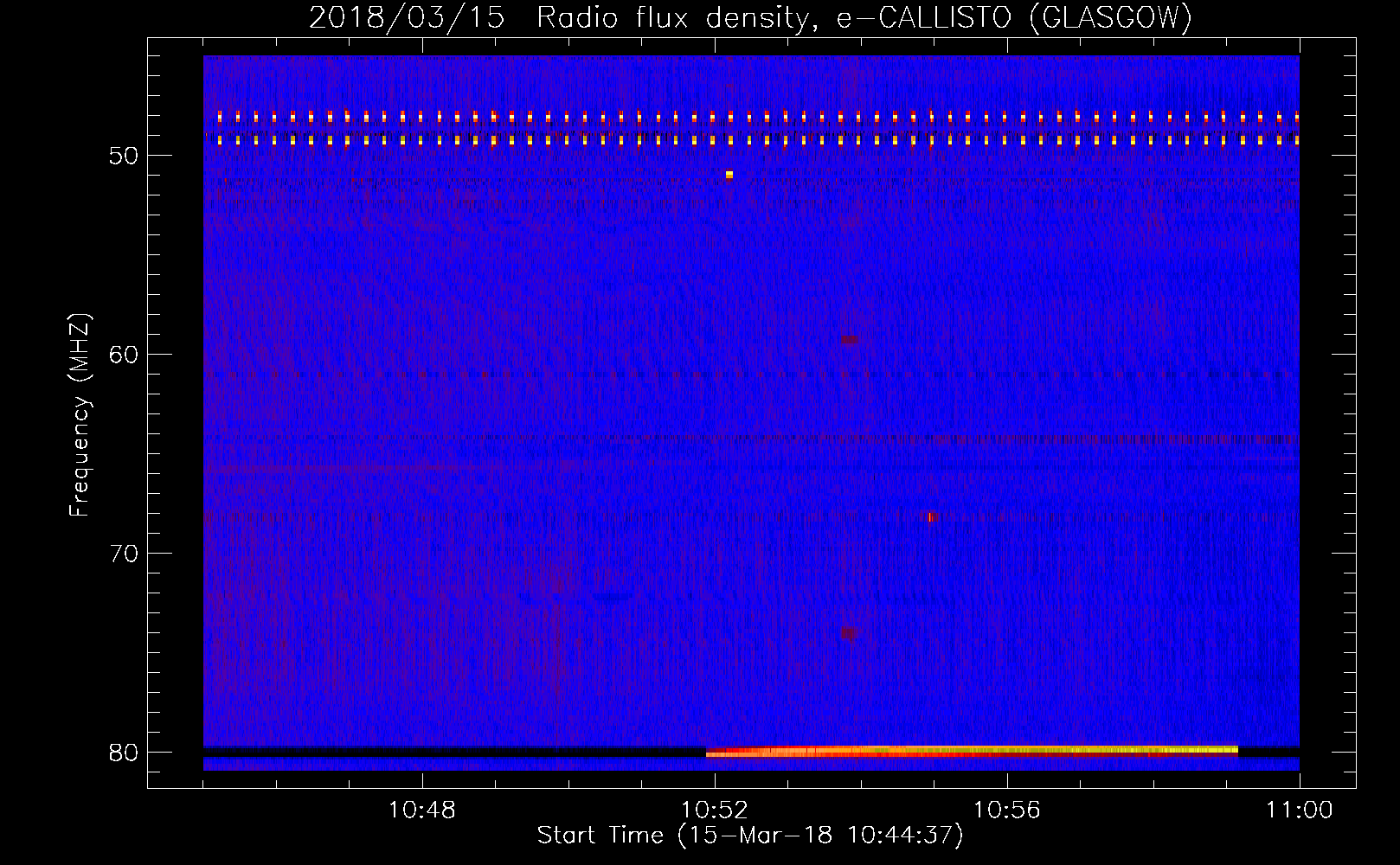This screenshot has width=1400, height=865.
Task: Click the 50 frequency tick label
Action: 124,157
